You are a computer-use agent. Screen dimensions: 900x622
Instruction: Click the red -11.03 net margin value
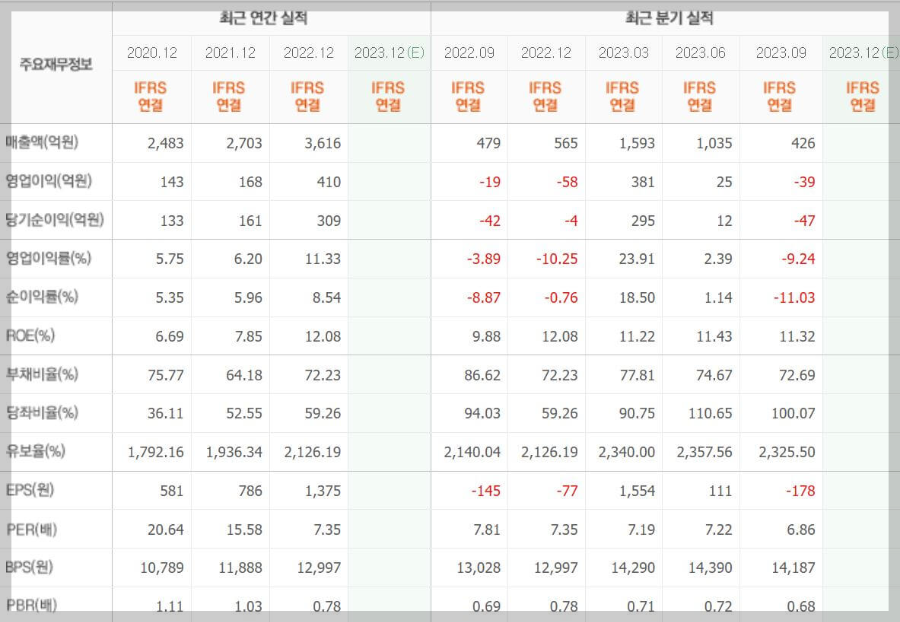point(794,297)
